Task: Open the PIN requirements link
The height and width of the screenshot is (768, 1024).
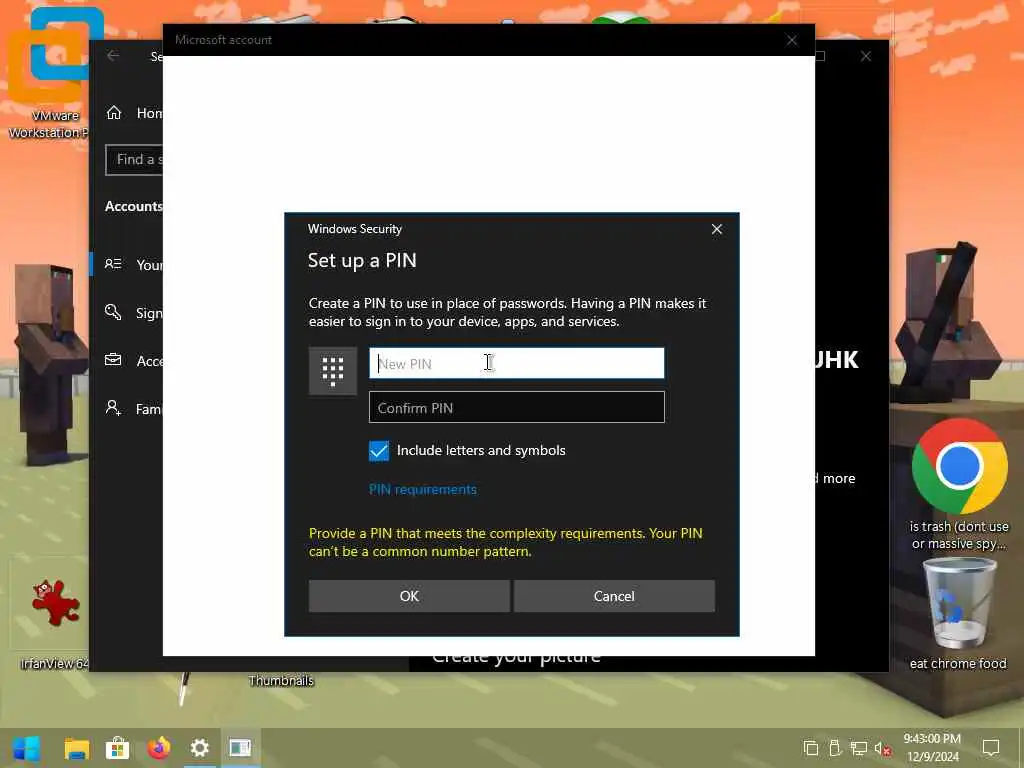Action: tap(423, 489)
